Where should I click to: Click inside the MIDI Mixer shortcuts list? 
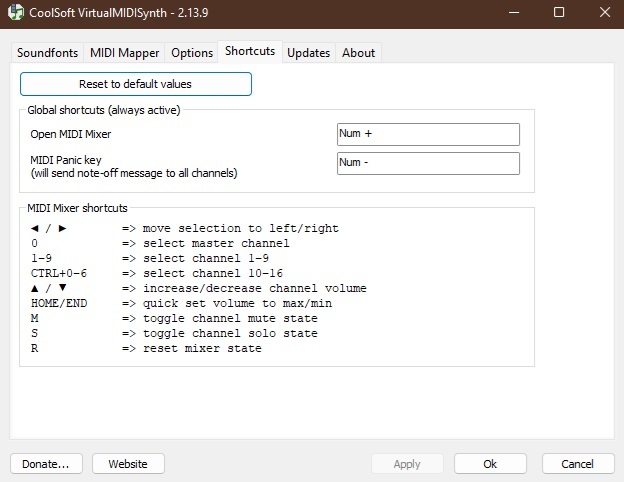pos(276,289)
